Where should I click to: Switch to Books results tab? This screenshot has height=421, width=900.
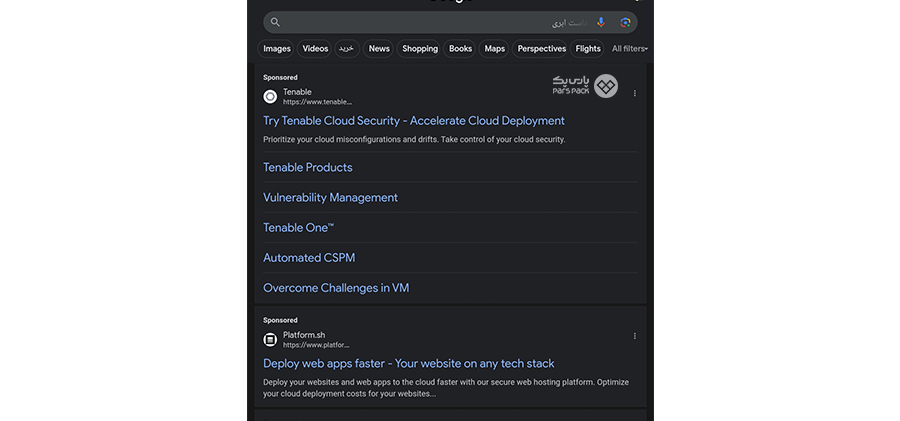tap(460, 49)
